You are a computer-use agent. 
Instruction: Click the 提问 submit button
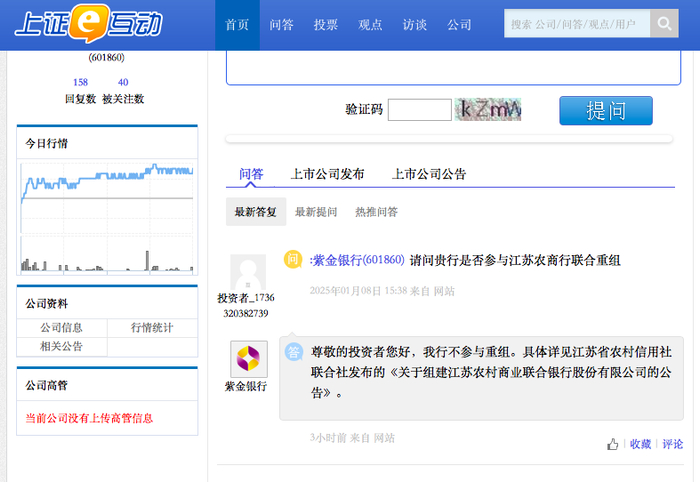(606, 111)
